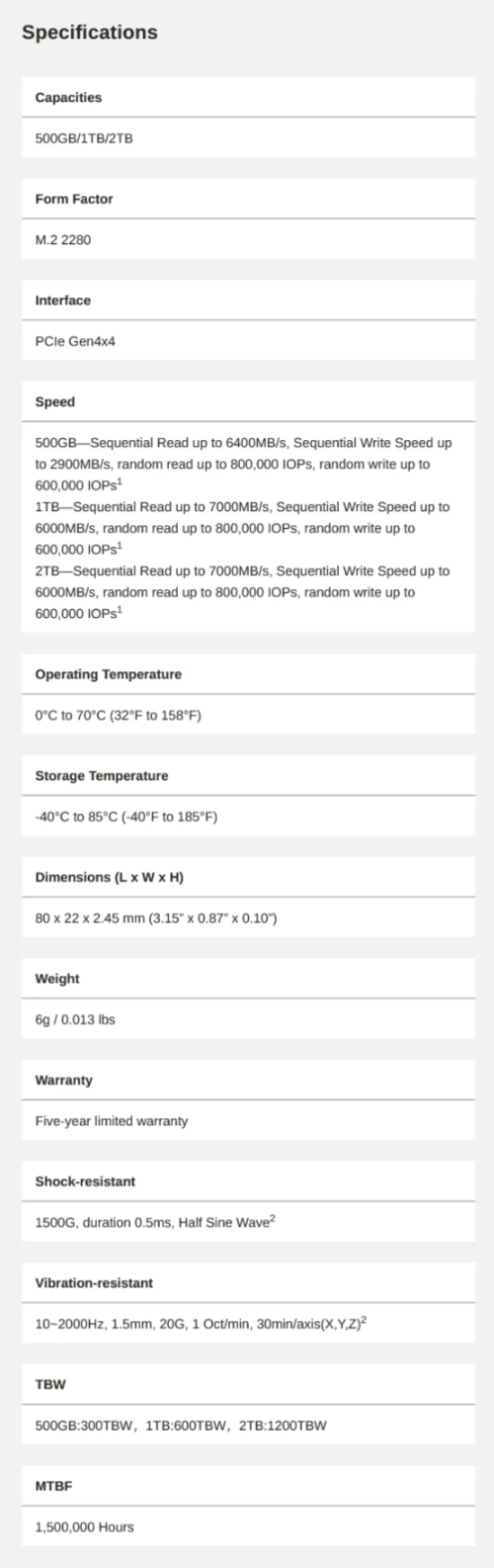Select the Speed section header
The width and height of the screenshot is (494, 1568).
click(x=55, y=402)
